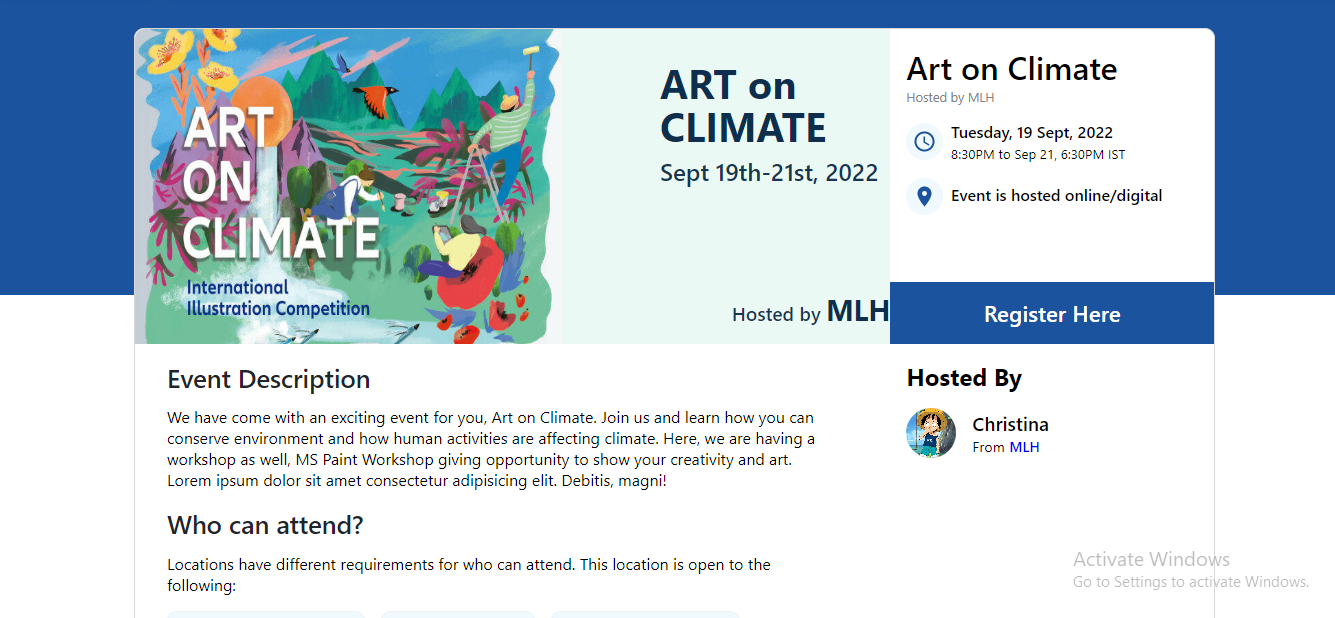Viewport: 1335px width, 618px height.
Task: Click the Register Here button
Action: click(x=1052, y=314)
